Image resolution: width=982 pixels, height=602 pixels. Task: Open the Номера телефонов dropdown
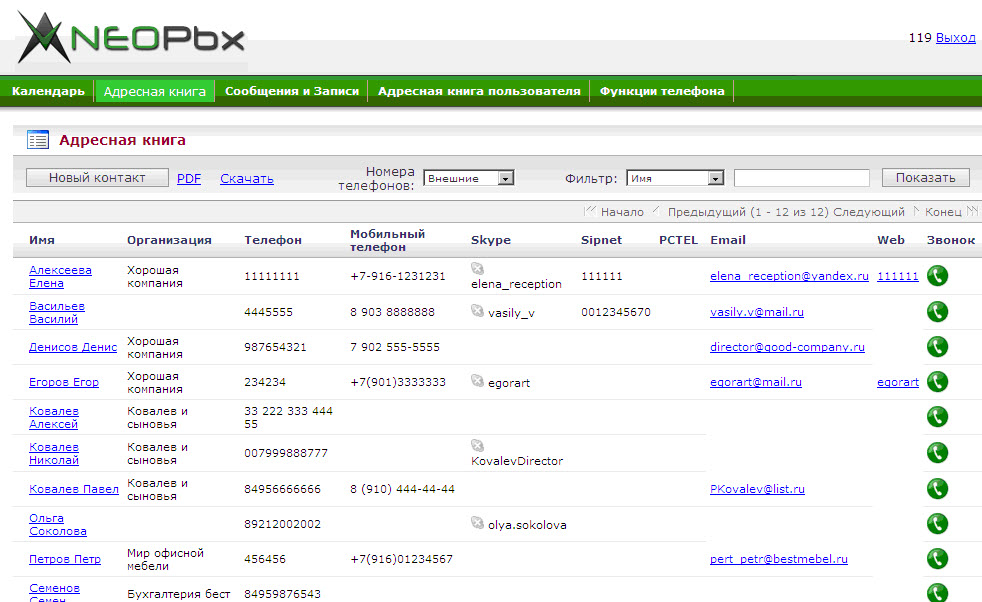[x=468, y=179]
